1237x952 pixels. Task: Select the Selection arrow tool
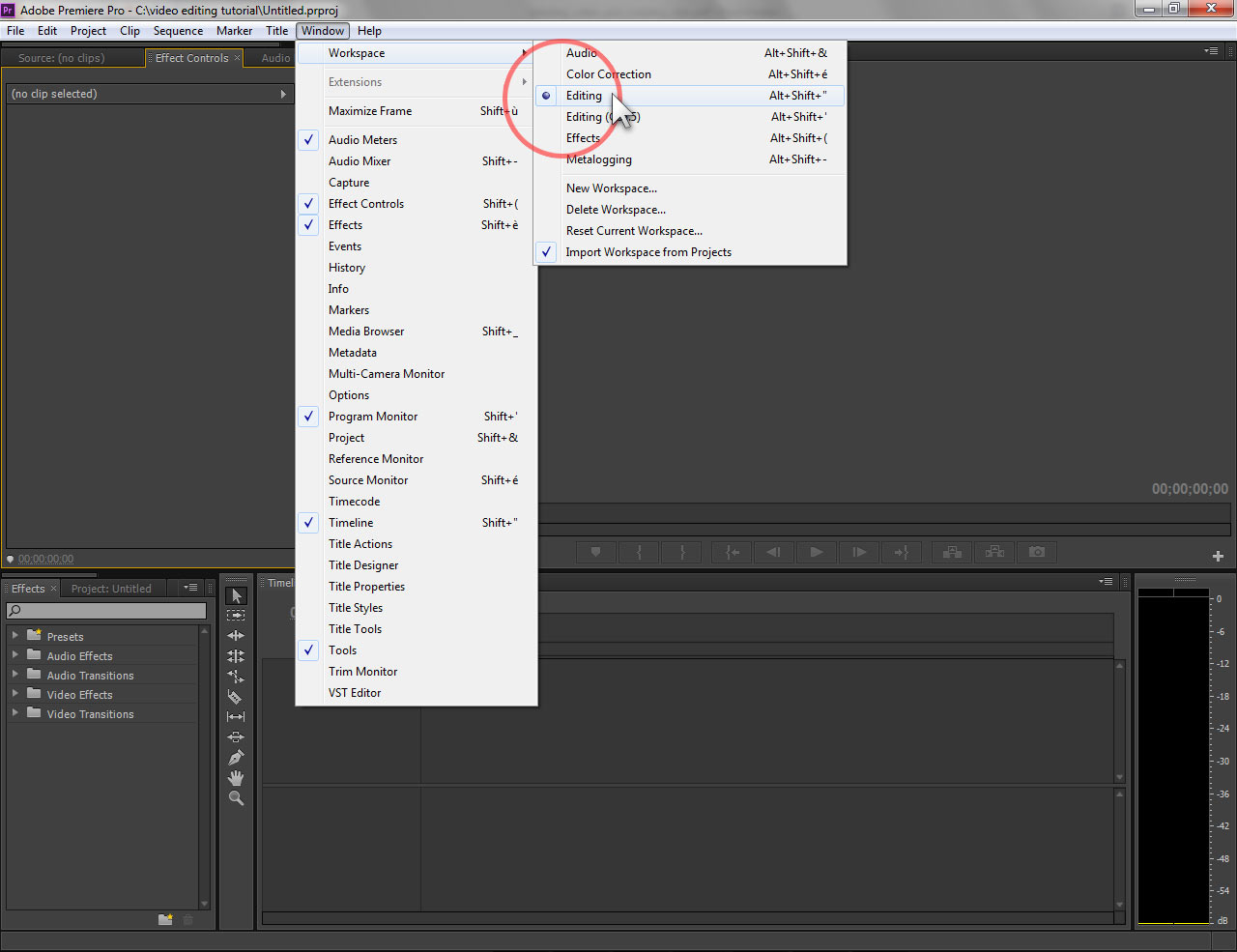pyautogui.click(x=236, y=595)
